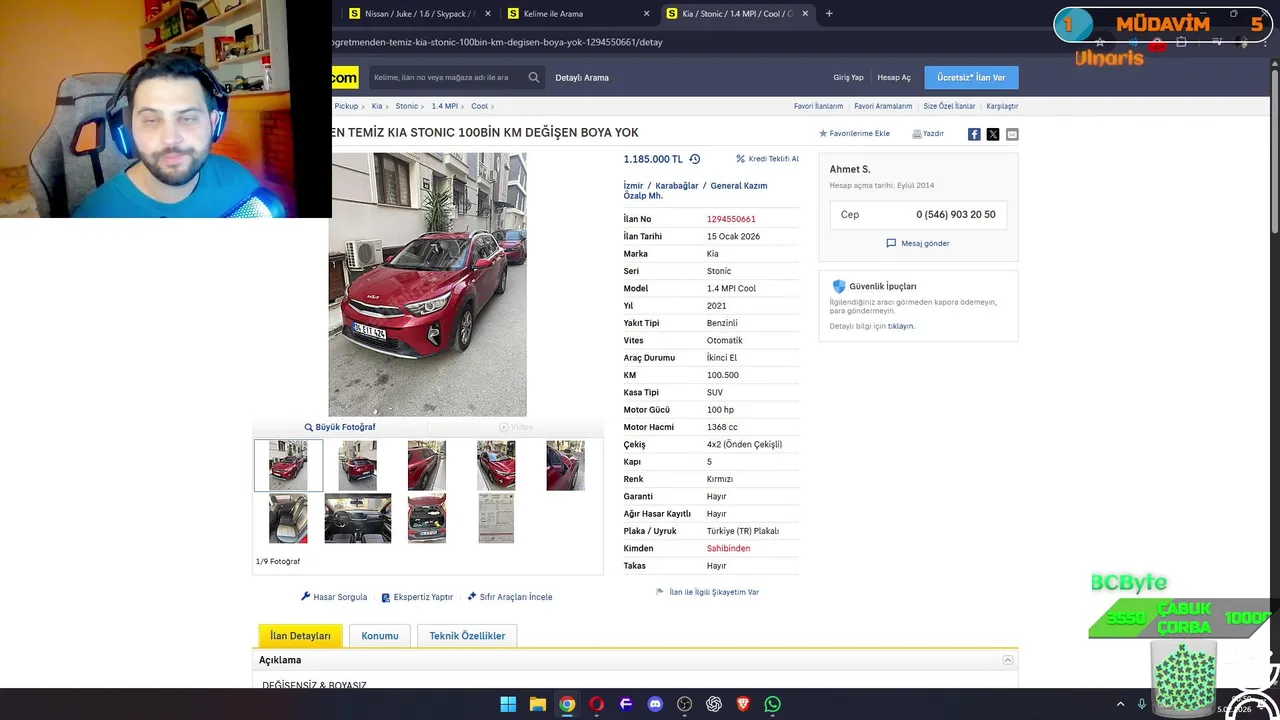
Task: Click the Cool breadcrumb link
Action: (480, 106)
